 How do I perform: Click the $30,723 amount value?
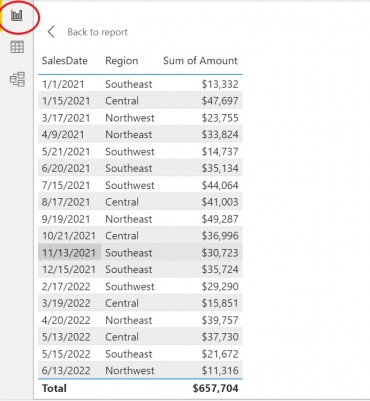pos(220,253)
